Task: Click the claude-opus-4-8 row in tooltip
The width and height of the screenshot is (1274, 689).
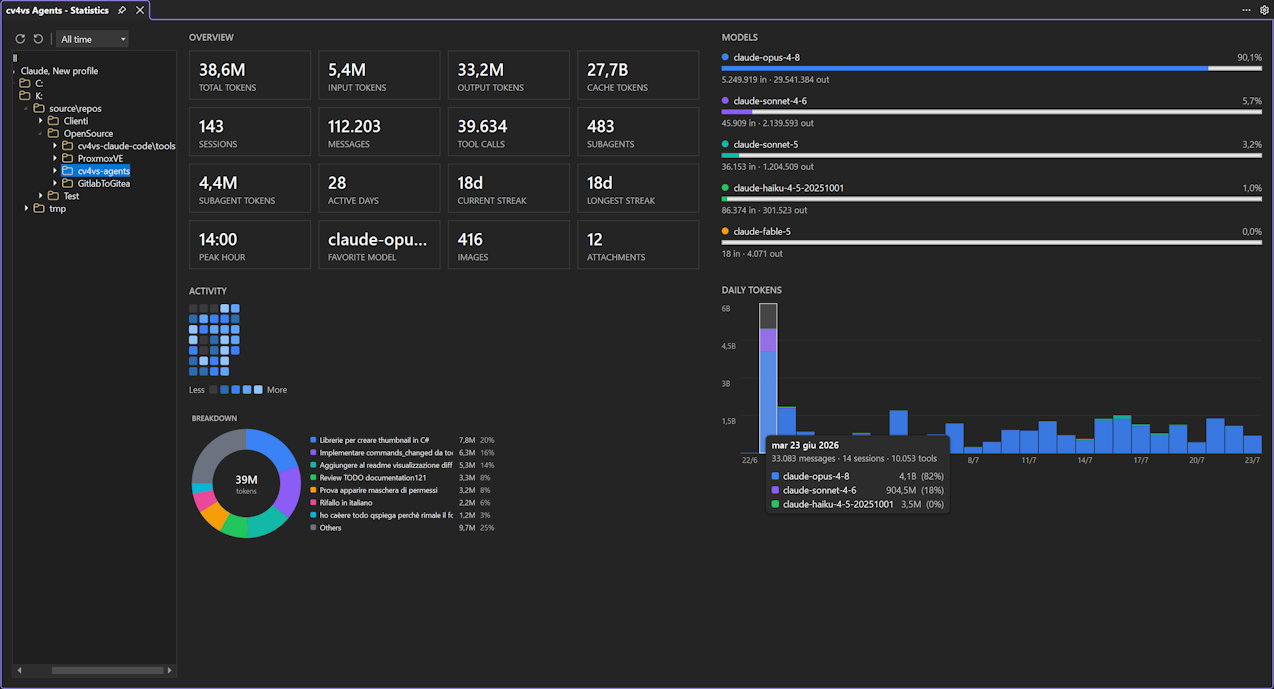Action: (859, 476)
